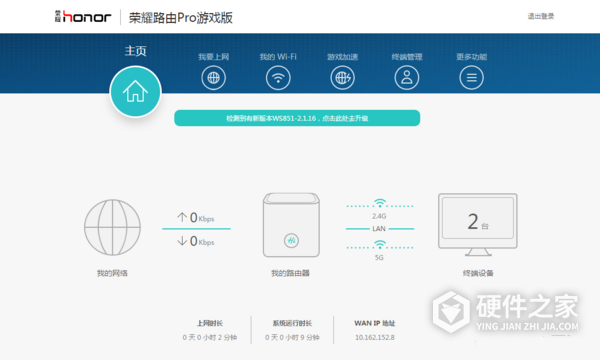Click the 我的网络 large globe icon
This screenshot has width=600, height=360.
pos(112,227)
